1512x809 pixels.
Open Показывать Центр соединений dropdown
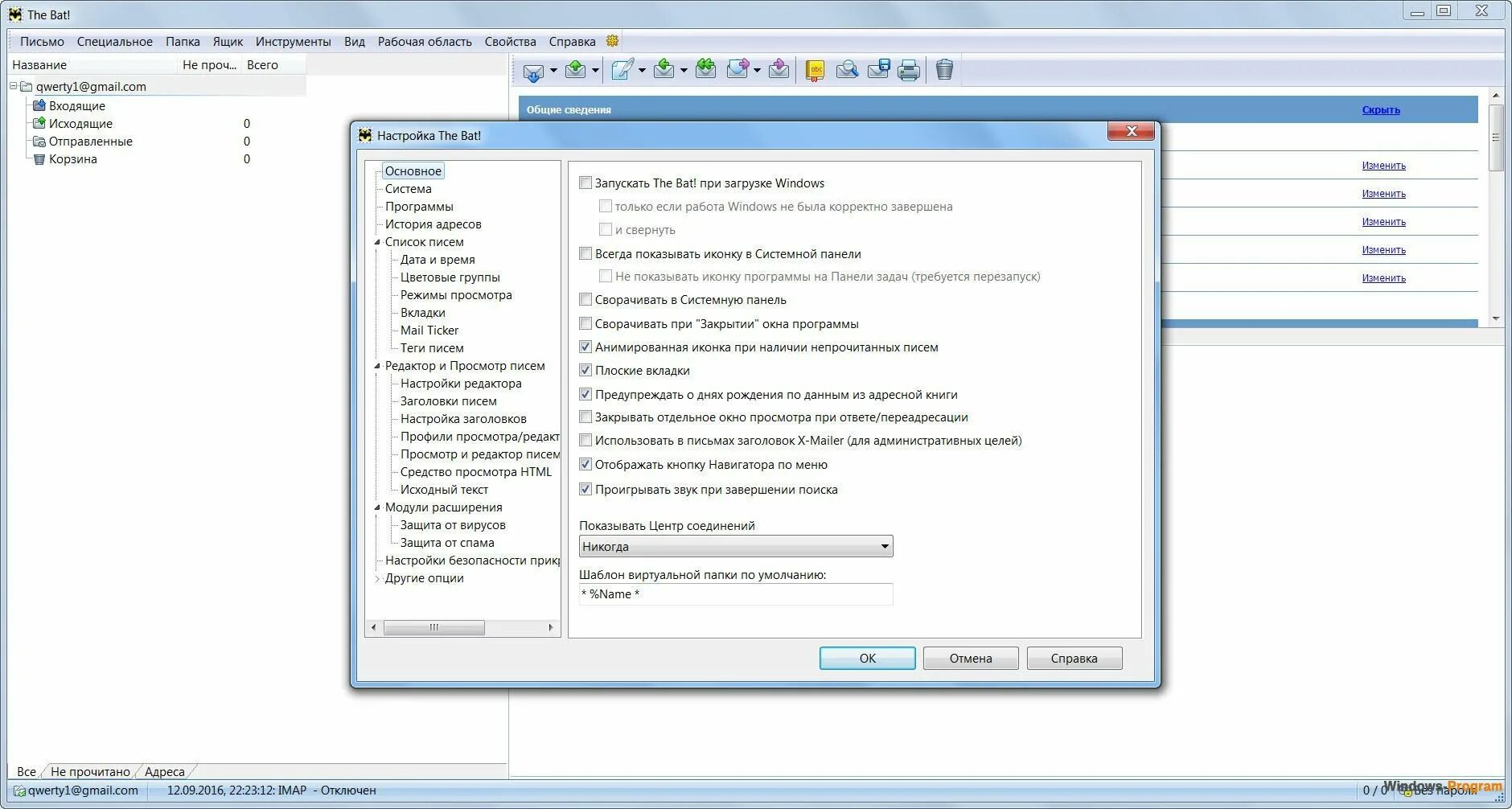(736, 546)
